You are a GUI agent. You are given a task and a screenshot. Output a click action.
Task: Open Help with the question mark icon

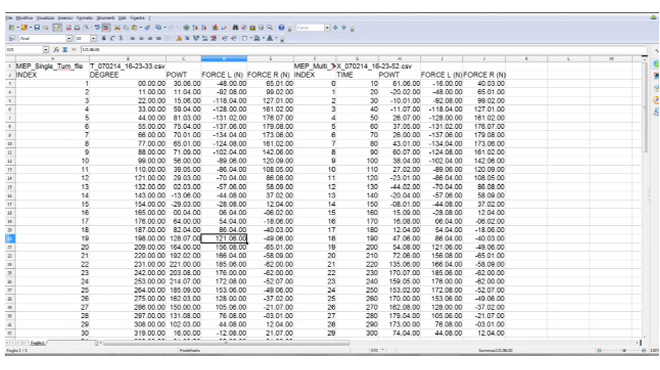[281, 28]
